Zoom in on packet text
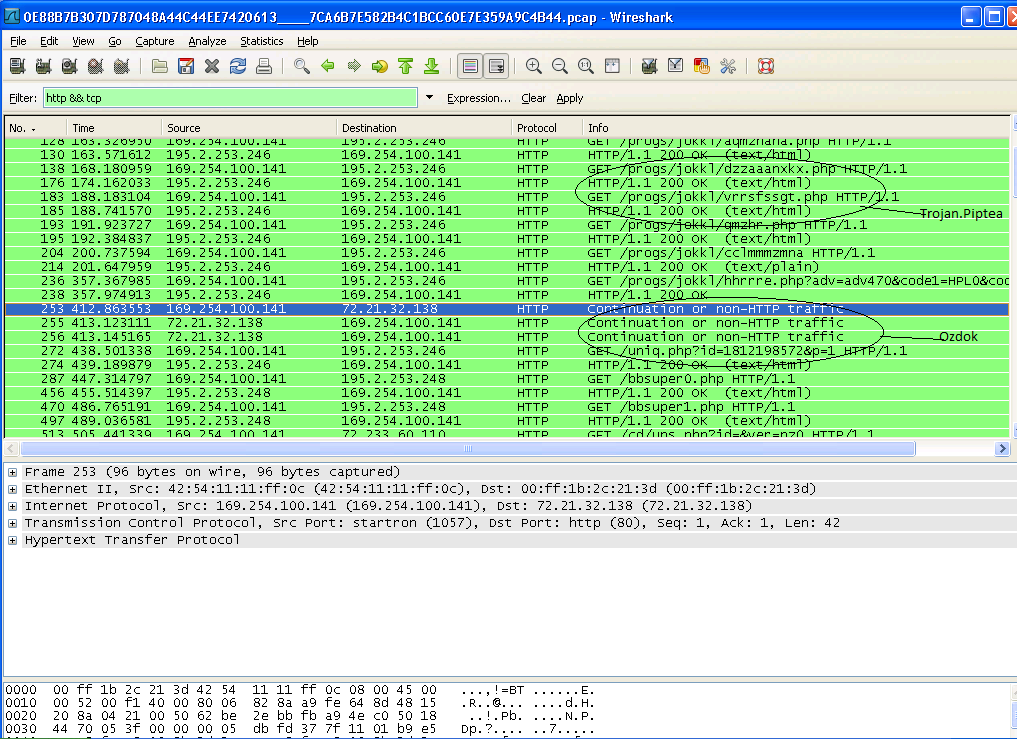Viewport: 1017px width, 739px height. 534,66
